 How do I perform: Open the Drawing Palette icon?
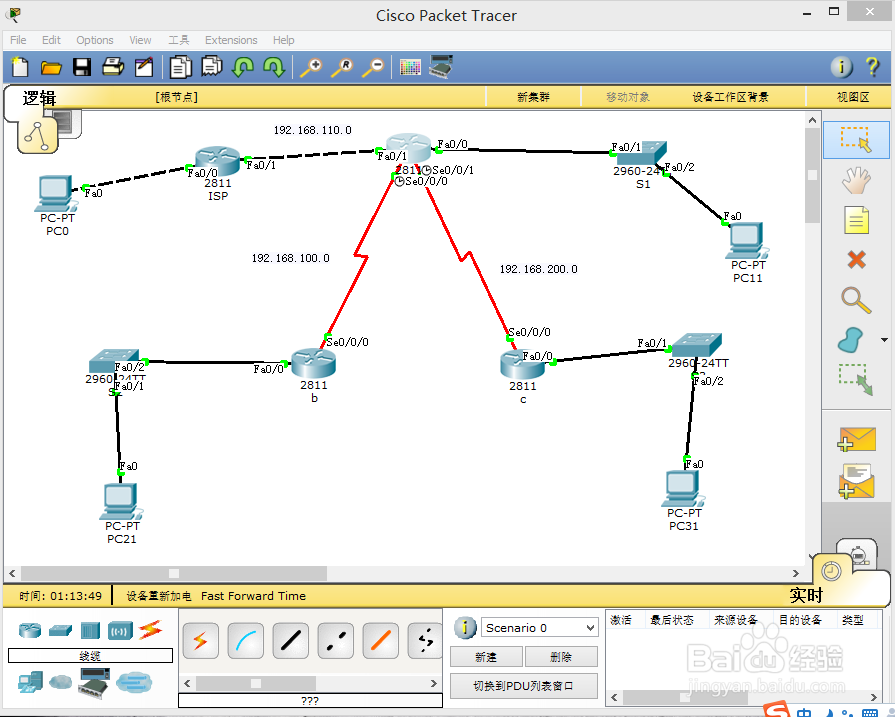click(410, 67)
